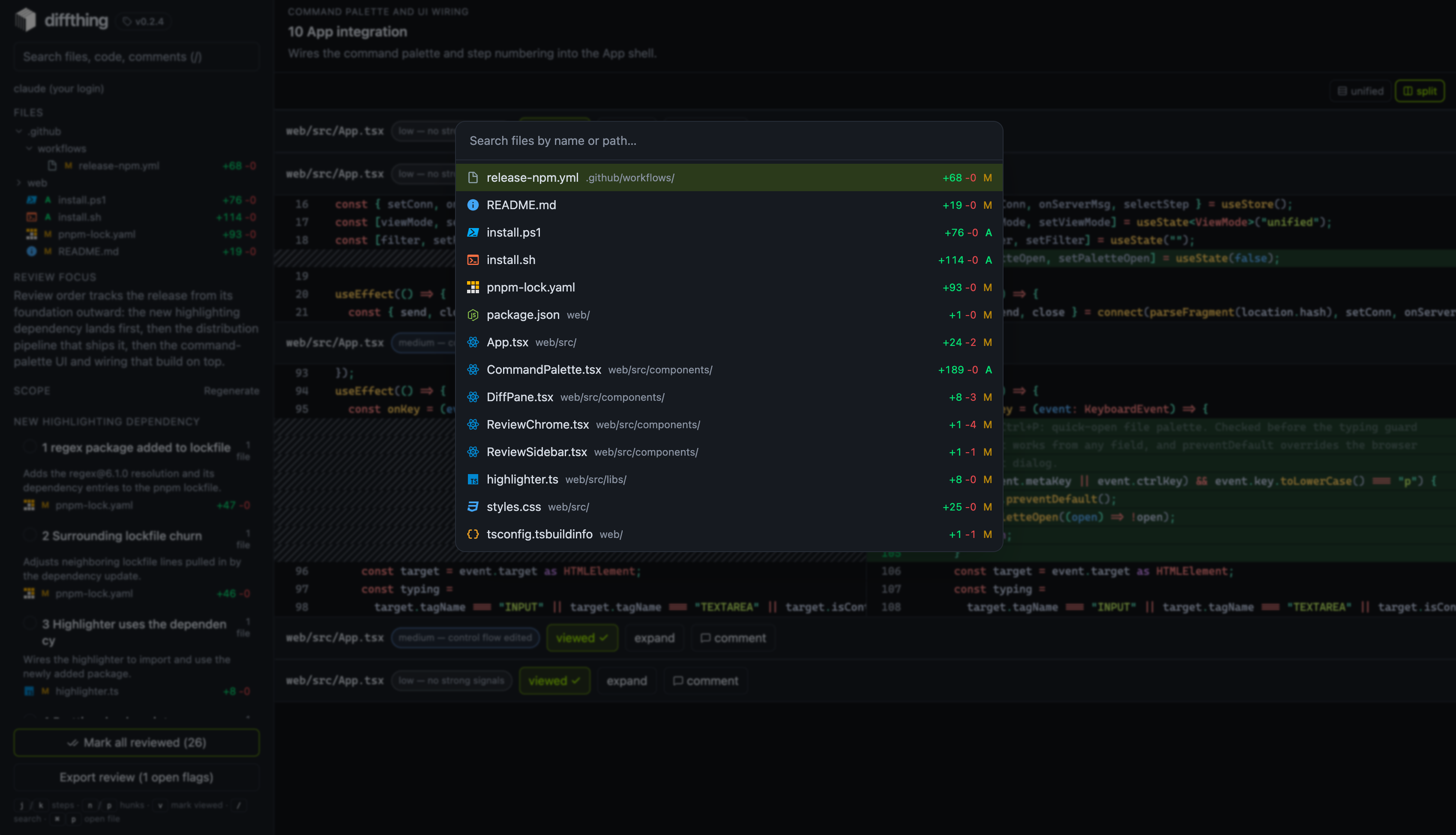Click the sidebar 'Search files, code, comments' box
This screenshot has width=1456, height=835.
(136, 57)
